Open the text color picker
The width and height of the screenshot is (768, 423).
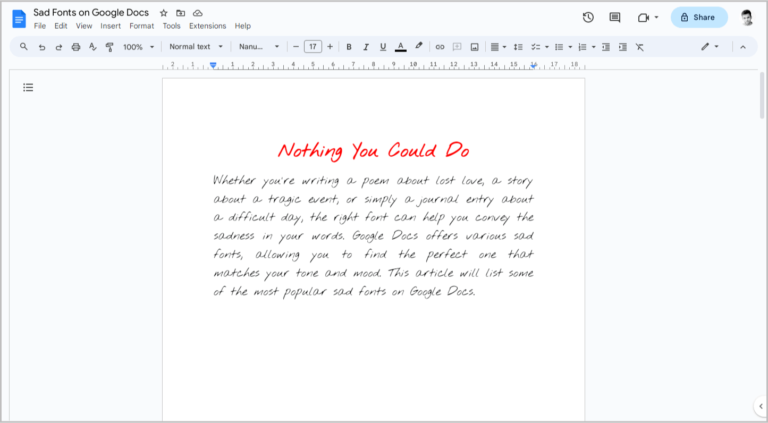(401, 47)
